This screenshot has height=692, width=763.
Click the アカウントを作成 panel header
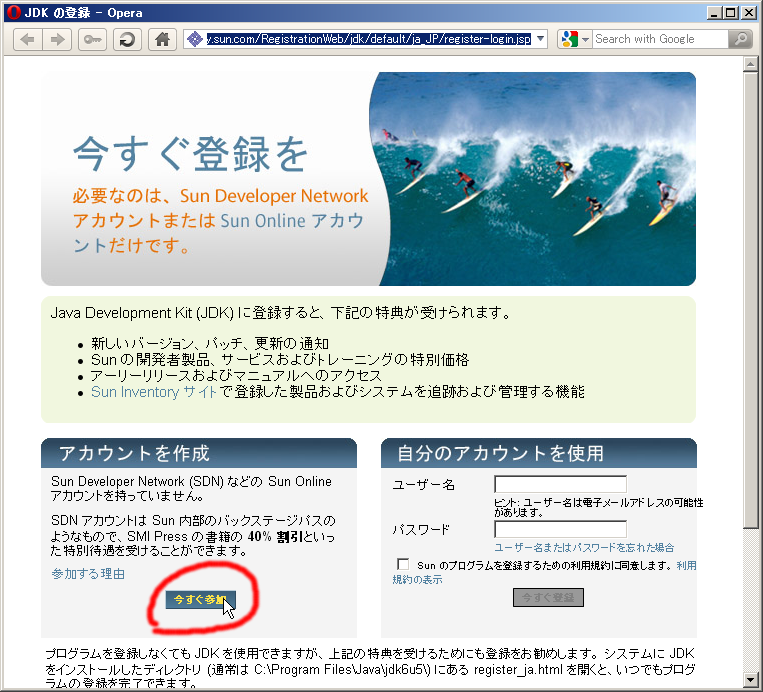click(x=199, y=453)
